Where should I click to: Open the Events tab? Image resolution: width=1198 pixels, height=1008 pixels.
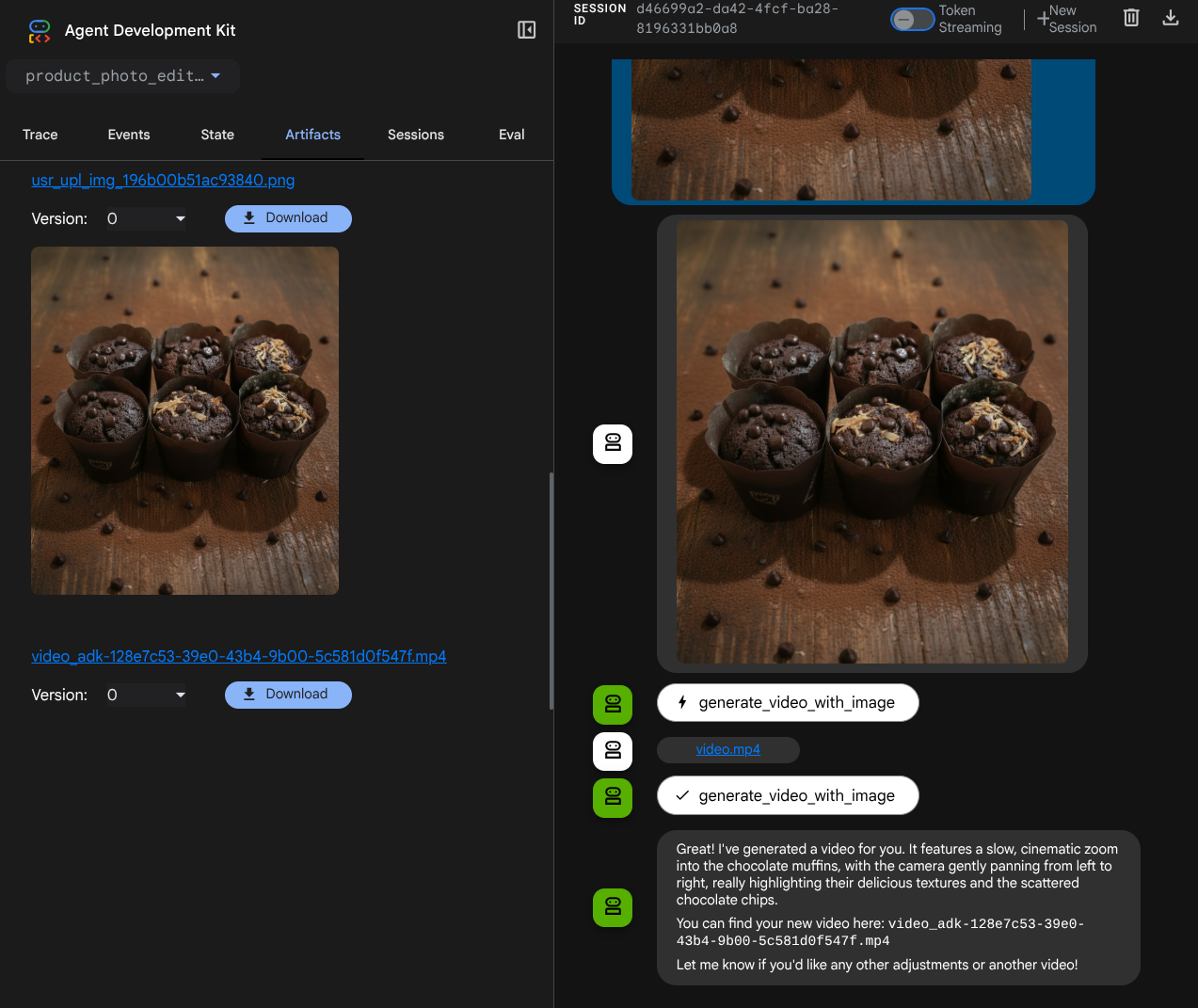(x=129, y=135)
